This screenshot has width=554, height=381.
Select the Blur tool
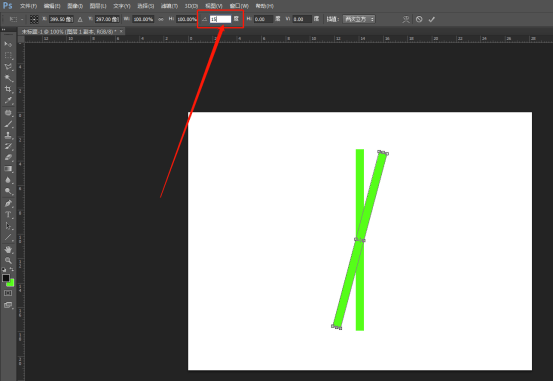[x=8, y=180]
